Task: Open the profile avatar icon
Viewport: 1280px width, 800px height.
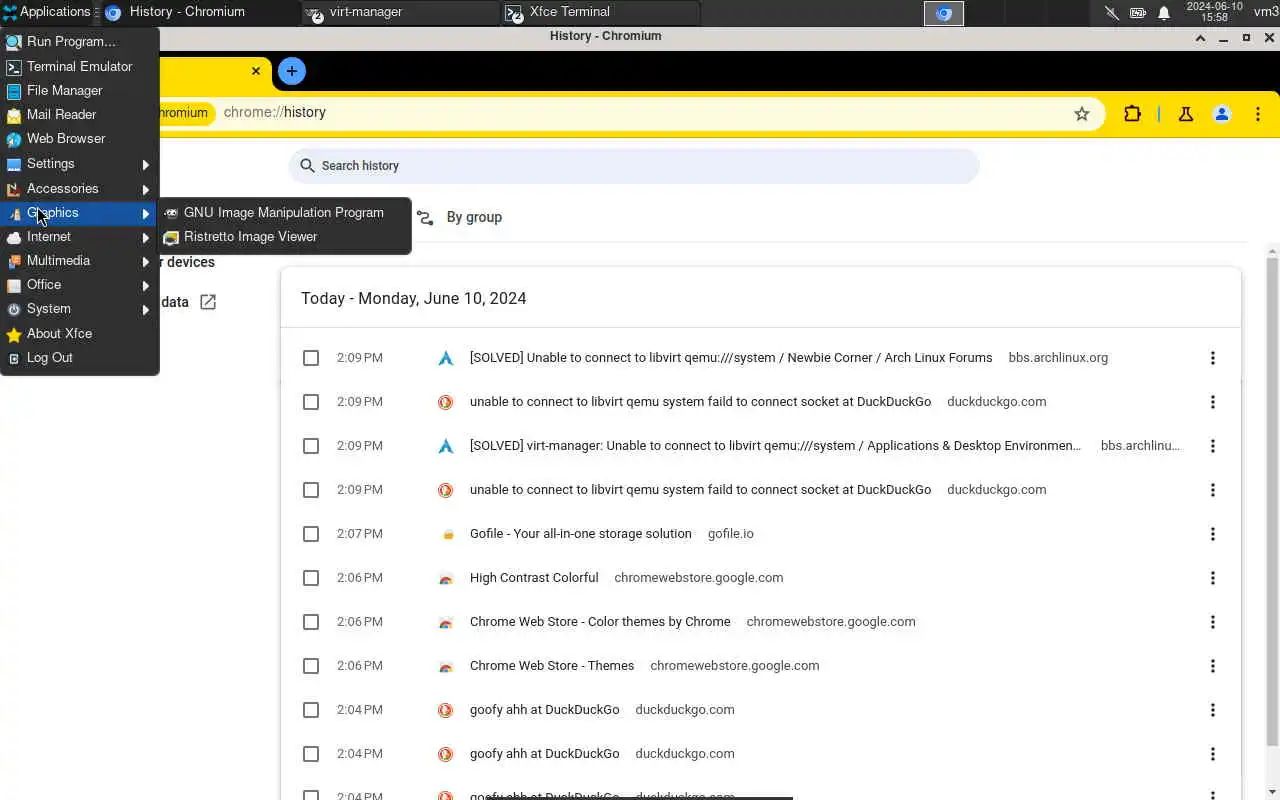Action: tap(1222, 114)
